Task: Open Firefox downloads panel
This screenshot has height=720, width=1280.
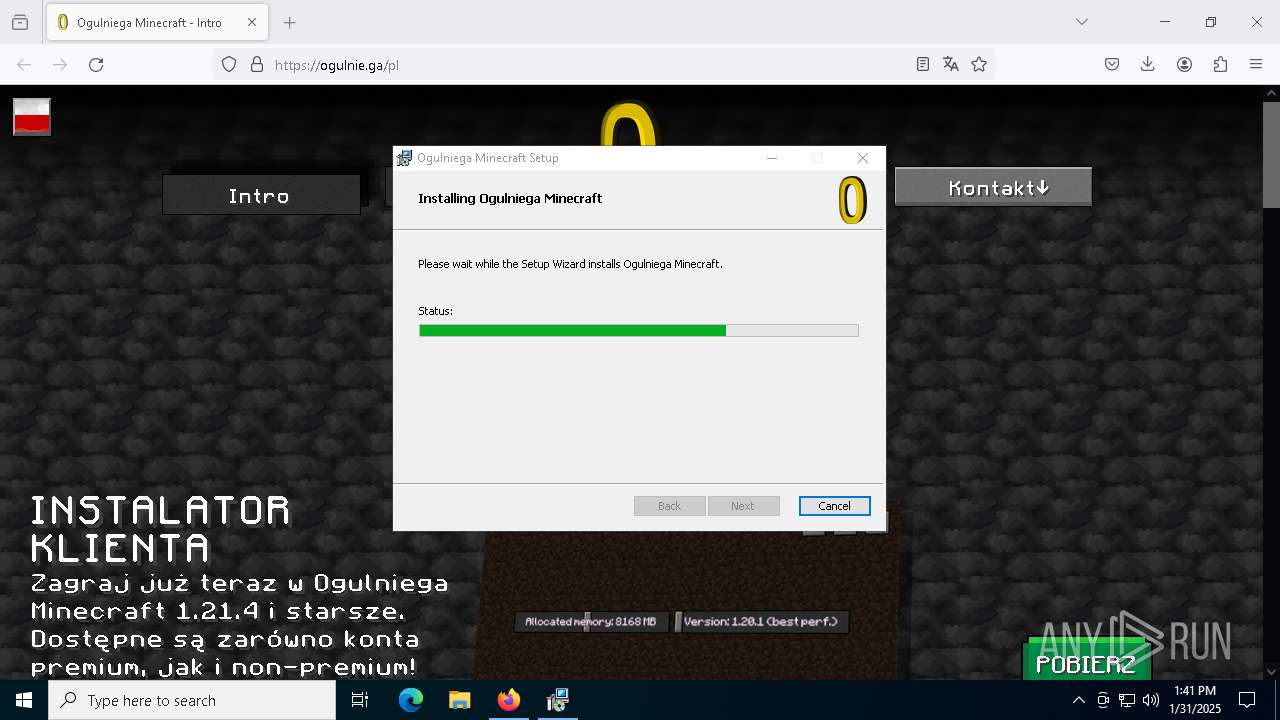Action: [x=1148, y=64]
